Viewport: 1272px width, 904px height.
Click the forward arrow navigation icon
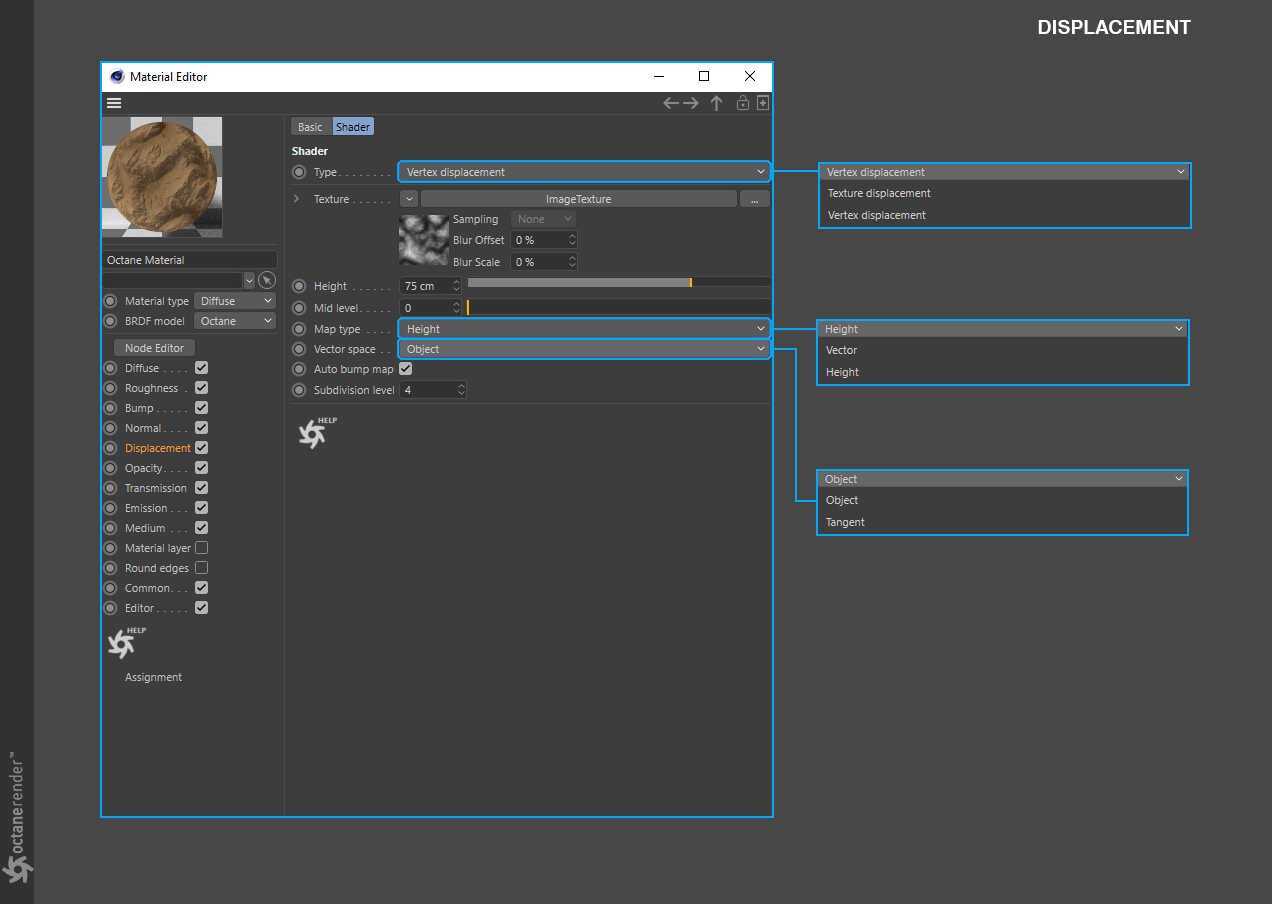point(691,103)
